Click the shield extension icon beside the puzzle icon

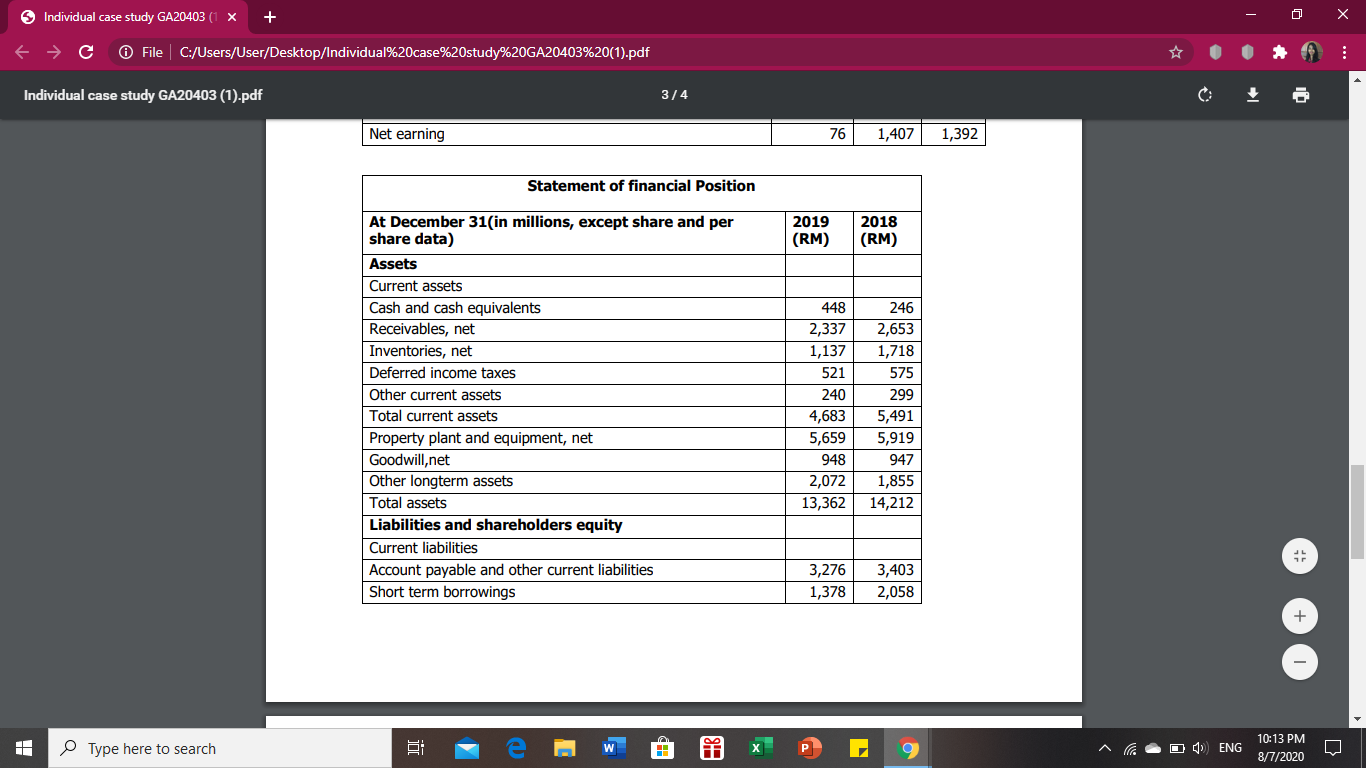1247,50
